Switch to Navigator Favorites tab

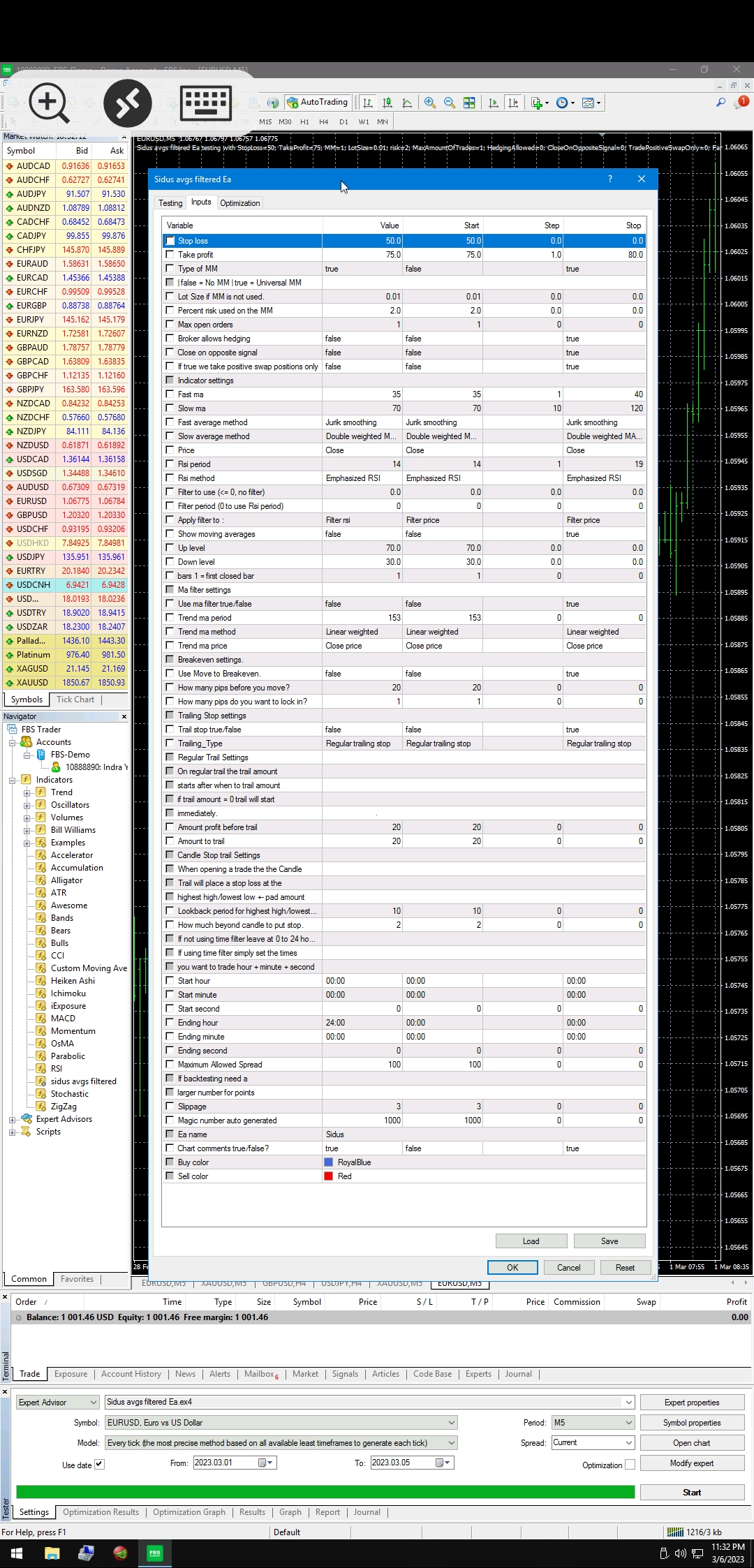click(x=77, y=1279)
